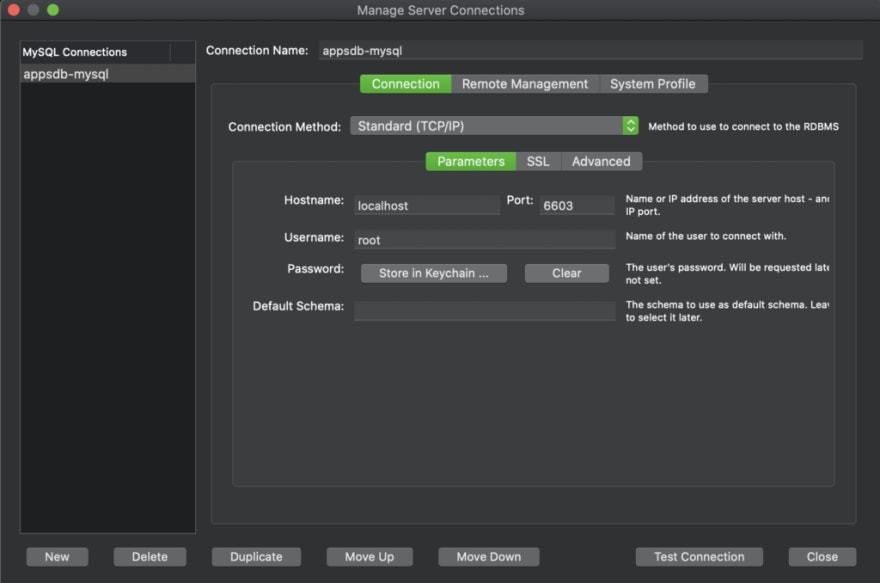Click the Hostname field with localhost
The image size is (880, 583).
pos(427,205)
